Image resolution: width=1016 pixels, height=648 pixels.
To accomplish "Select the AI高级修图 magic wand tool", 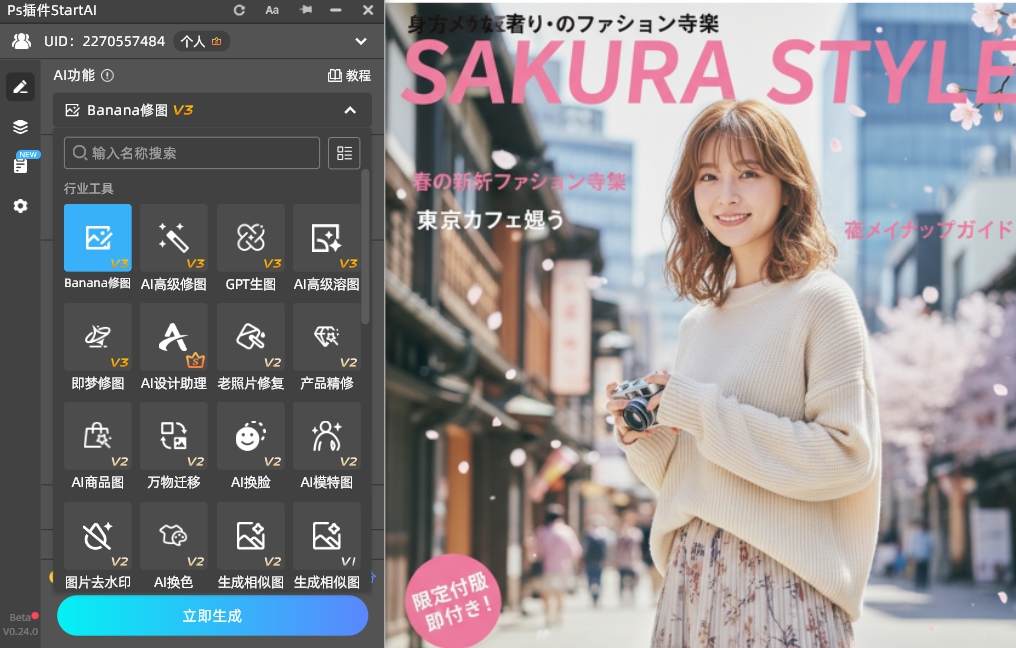I will coord(174,238).
